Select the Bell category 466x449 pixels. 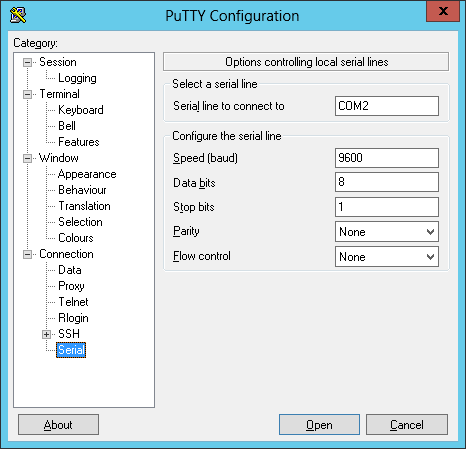click(67, 126)
